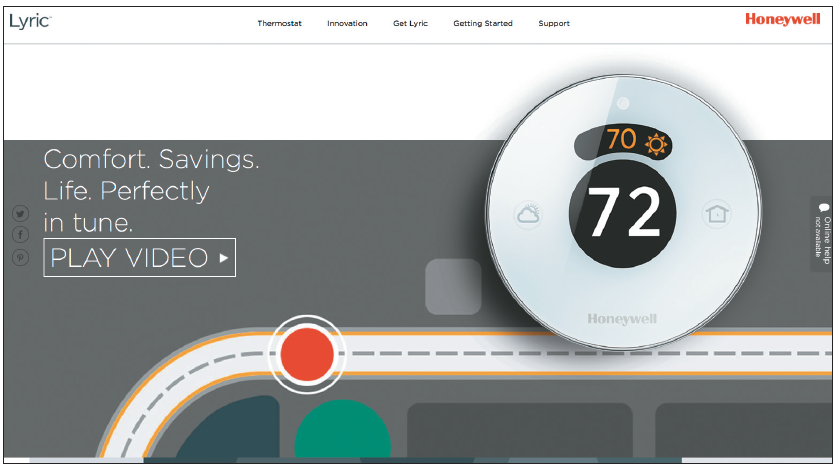Click the 'Comfort. Savings.' headline text

click(151, 160)
